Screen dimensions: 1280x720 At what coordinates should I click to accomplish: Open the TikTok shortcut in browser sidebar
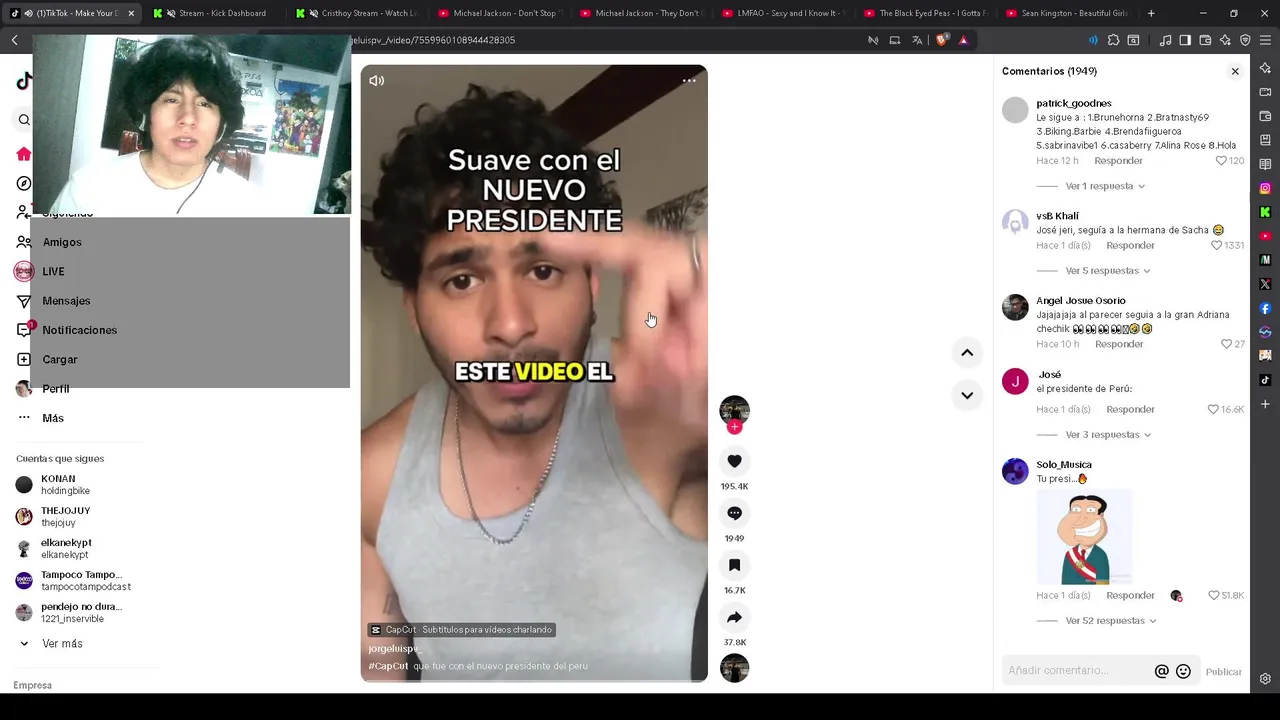pyautogui.click(x=1265, y=380)
